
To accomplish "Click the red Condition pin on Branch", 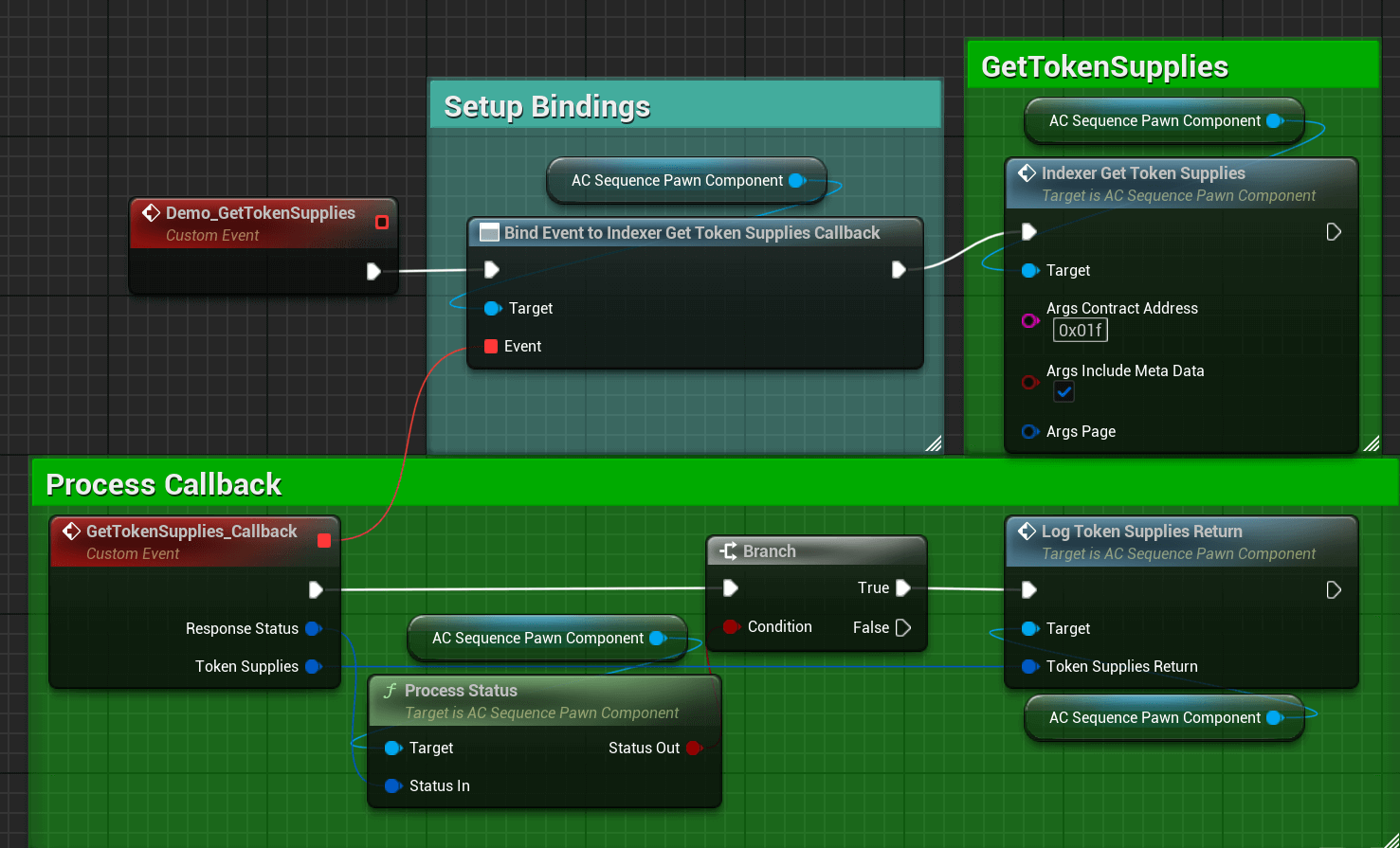I will point(731,627).
